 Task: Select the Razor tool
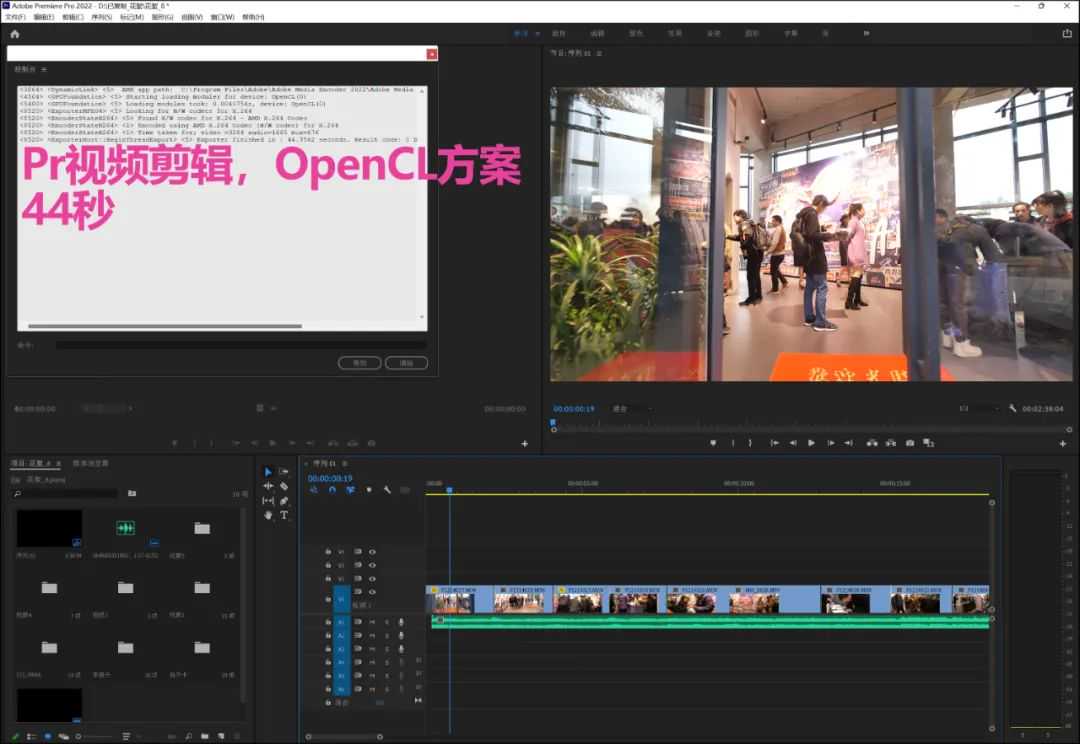tap(284, 486)
